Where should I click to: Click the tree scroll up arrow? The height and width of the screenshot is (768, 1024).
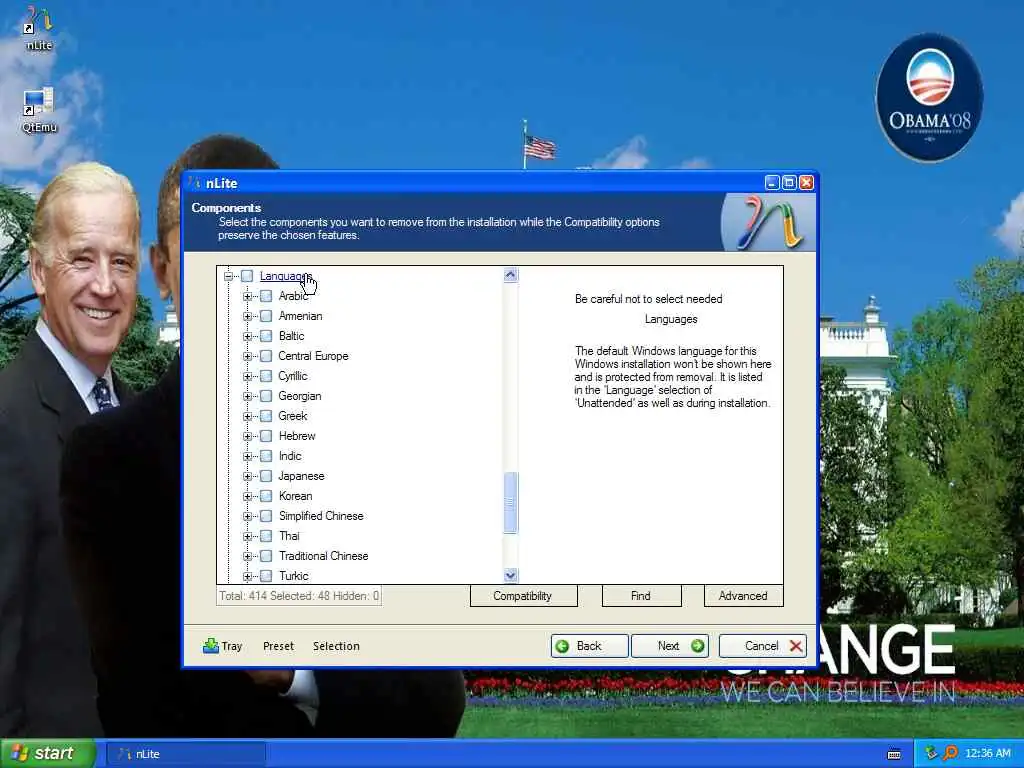click(x=511, y=275)
